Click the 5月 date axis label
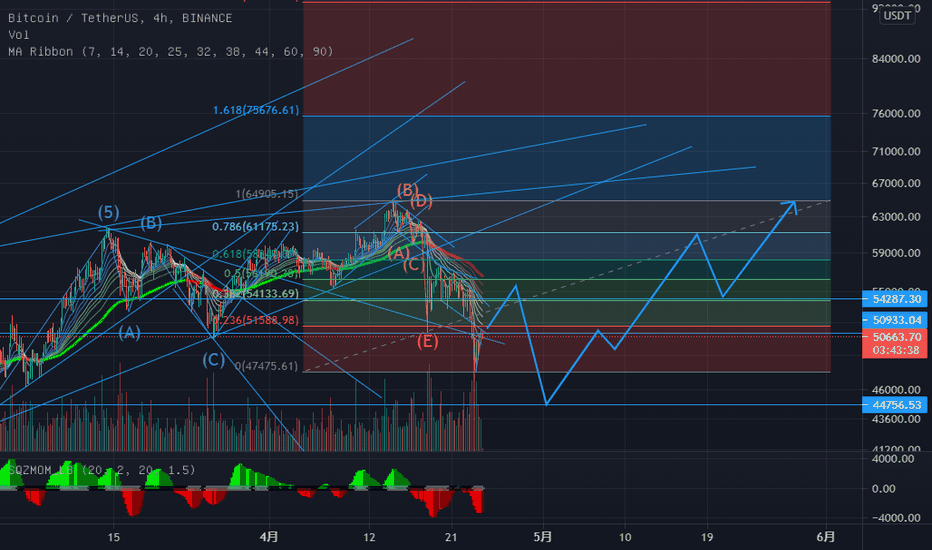 point(543,537)
